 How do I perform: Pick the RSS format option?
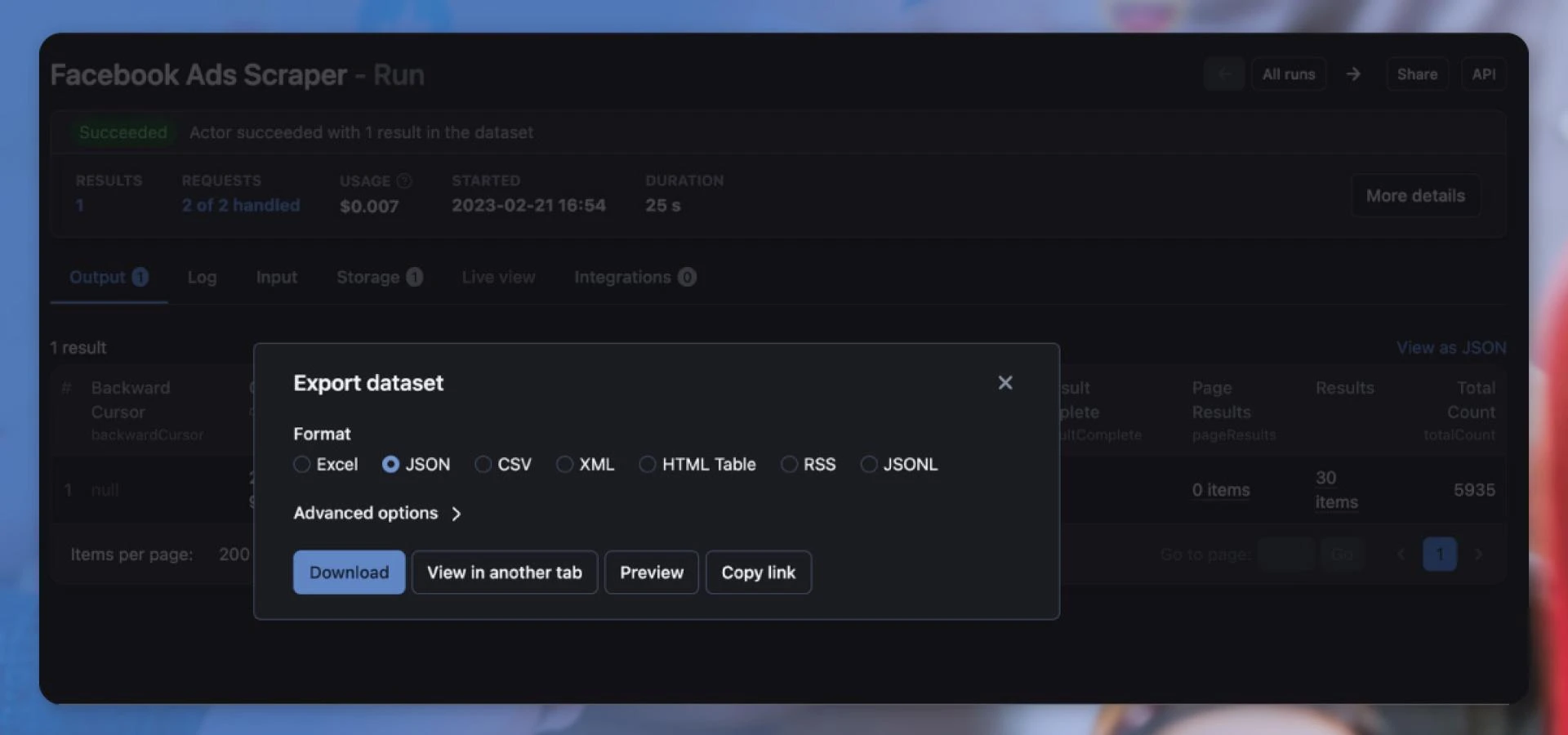tap(789, 465)
